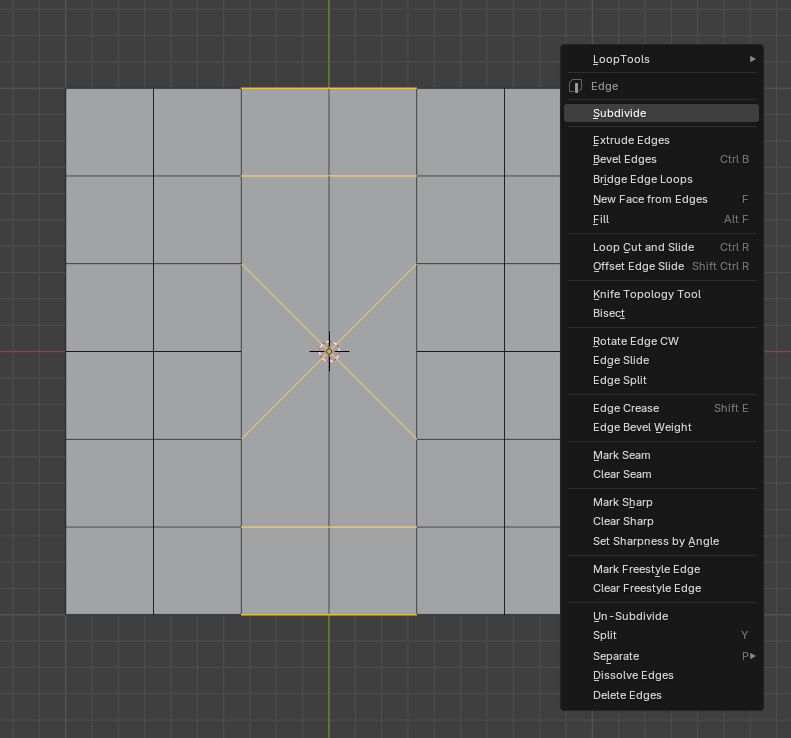Select Extrude Edges
This screenshot has width=791, height=738.
[661, 140]
